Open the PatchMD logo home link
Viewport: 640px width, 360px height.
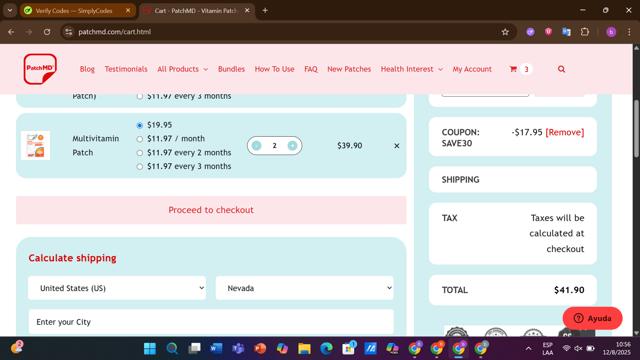point(40,69)
